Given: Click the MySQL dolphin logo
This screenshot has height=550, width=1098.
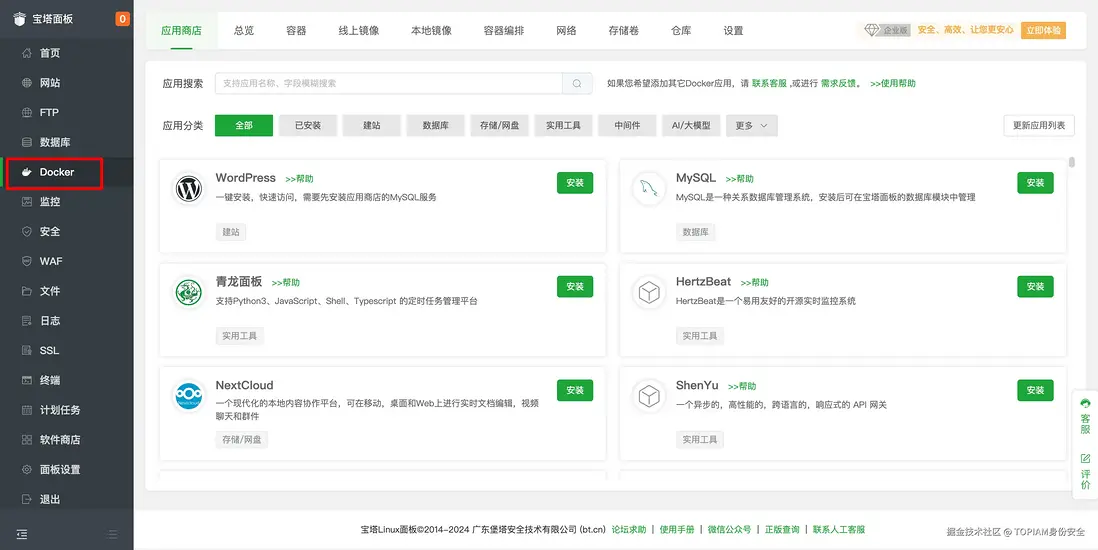Looking at the screenshot, I should point(649,189).
